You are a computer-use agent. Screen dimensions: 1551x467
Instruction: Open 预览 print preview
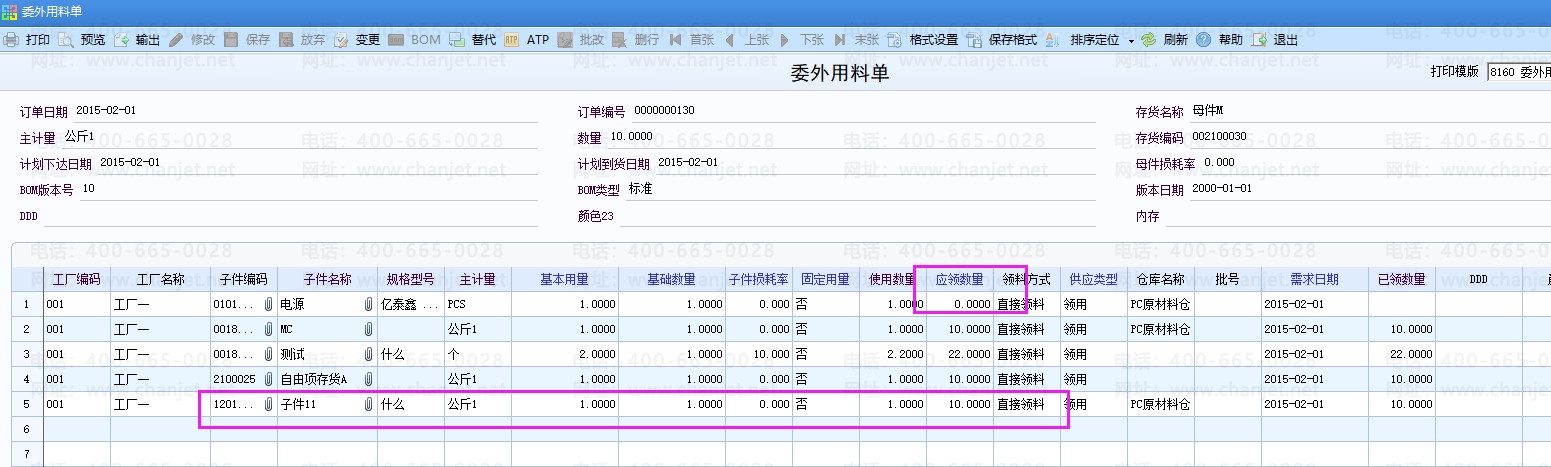pos(66,40)
